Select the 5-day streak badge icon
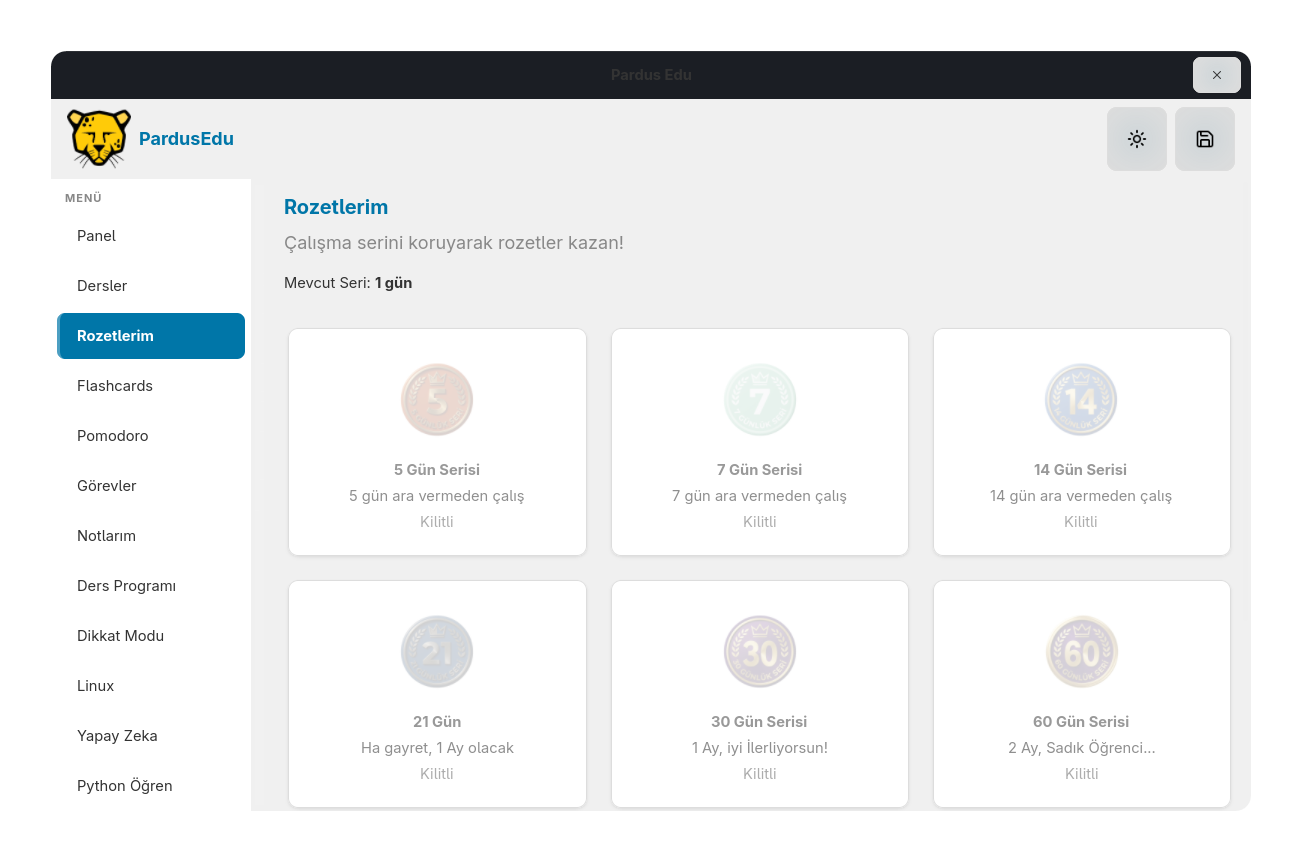This screenshot has height=862, width=1302. pyautogui.click(x=437, y=400)
